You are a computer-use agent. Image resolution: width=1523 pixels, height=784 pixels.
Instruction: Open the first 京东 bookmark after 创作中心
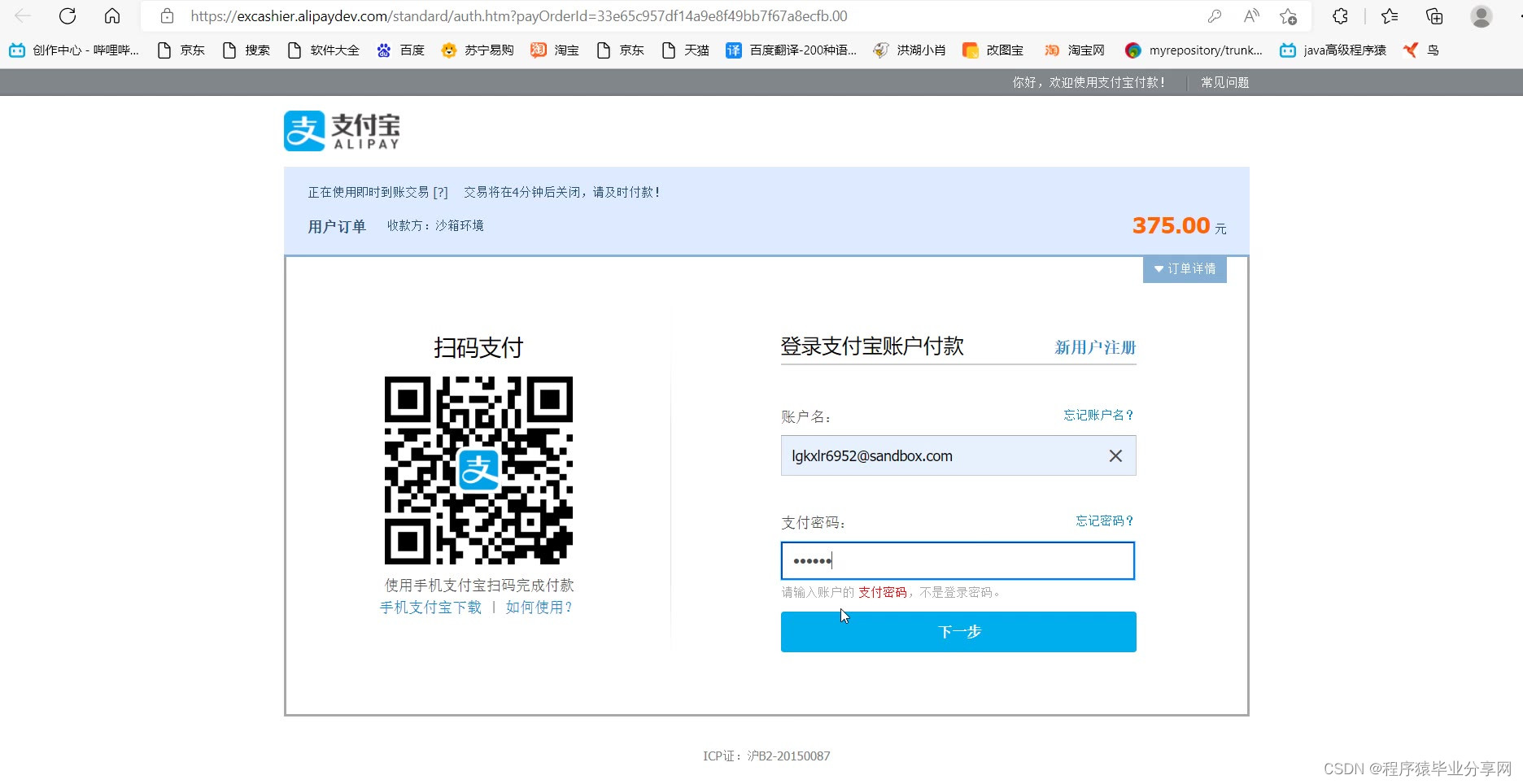pos(181,50)
